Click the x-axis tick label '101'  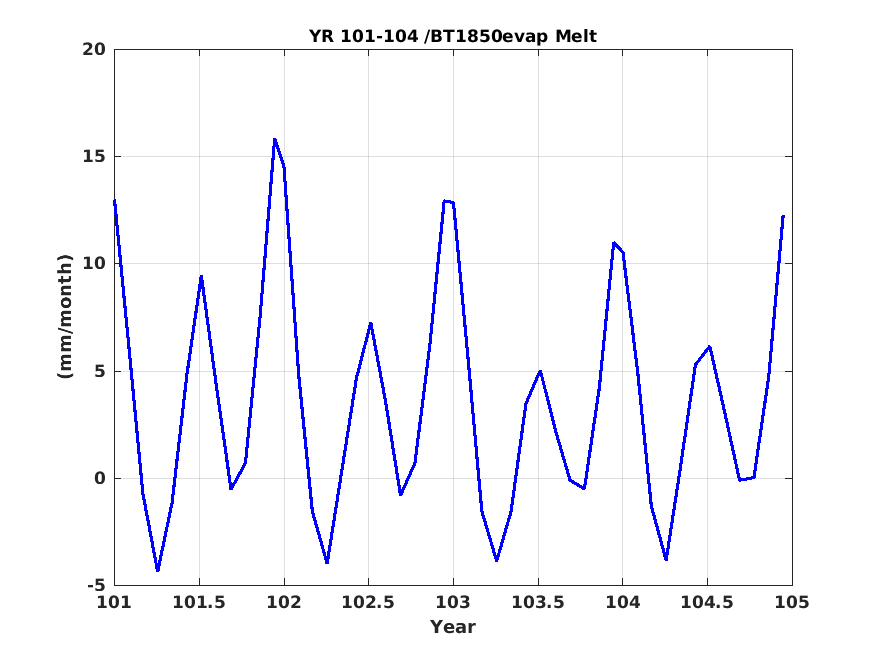coord(114,602)
